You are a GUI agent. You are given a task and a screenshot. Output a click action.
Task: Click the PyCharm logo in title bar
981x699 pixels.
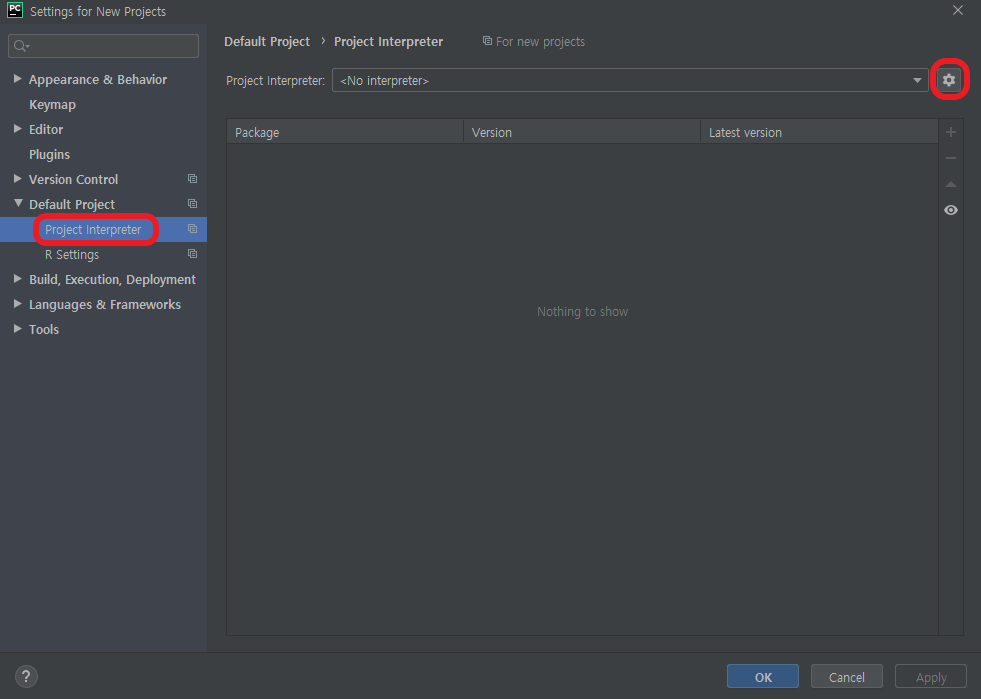click(x=15, y=11)
